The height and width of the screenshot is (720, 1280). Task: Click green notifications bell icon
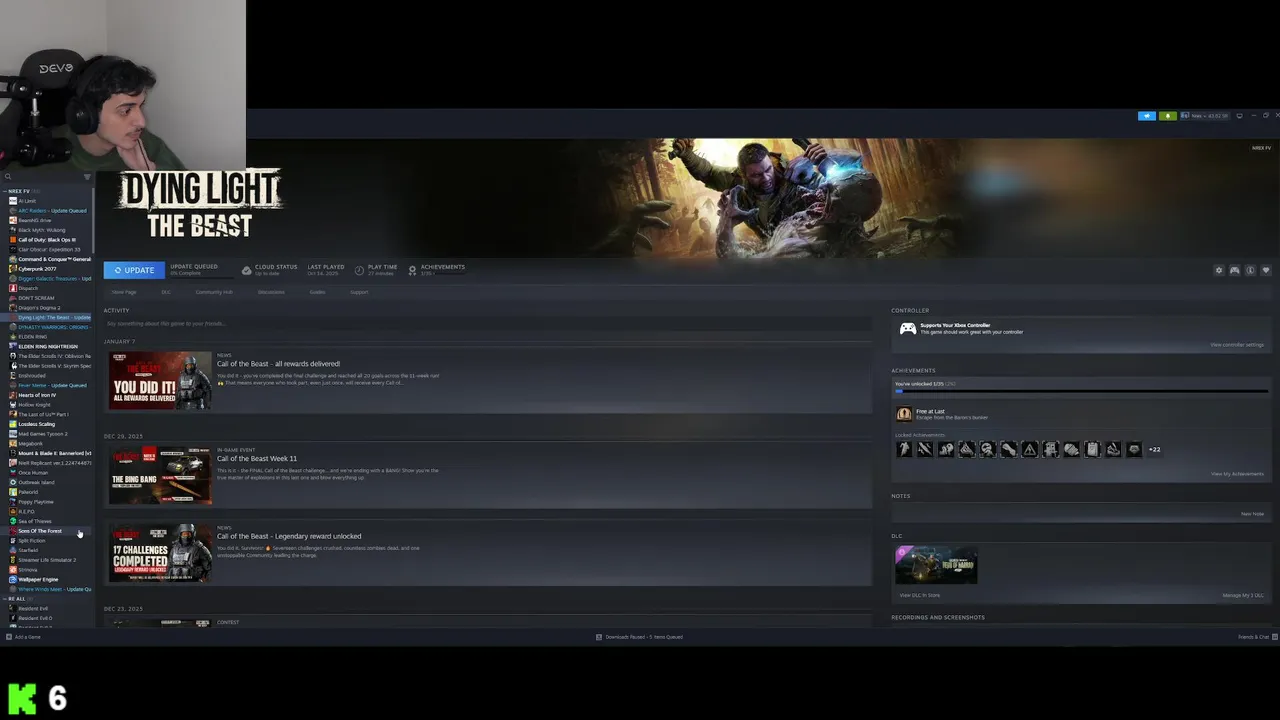1167,116
